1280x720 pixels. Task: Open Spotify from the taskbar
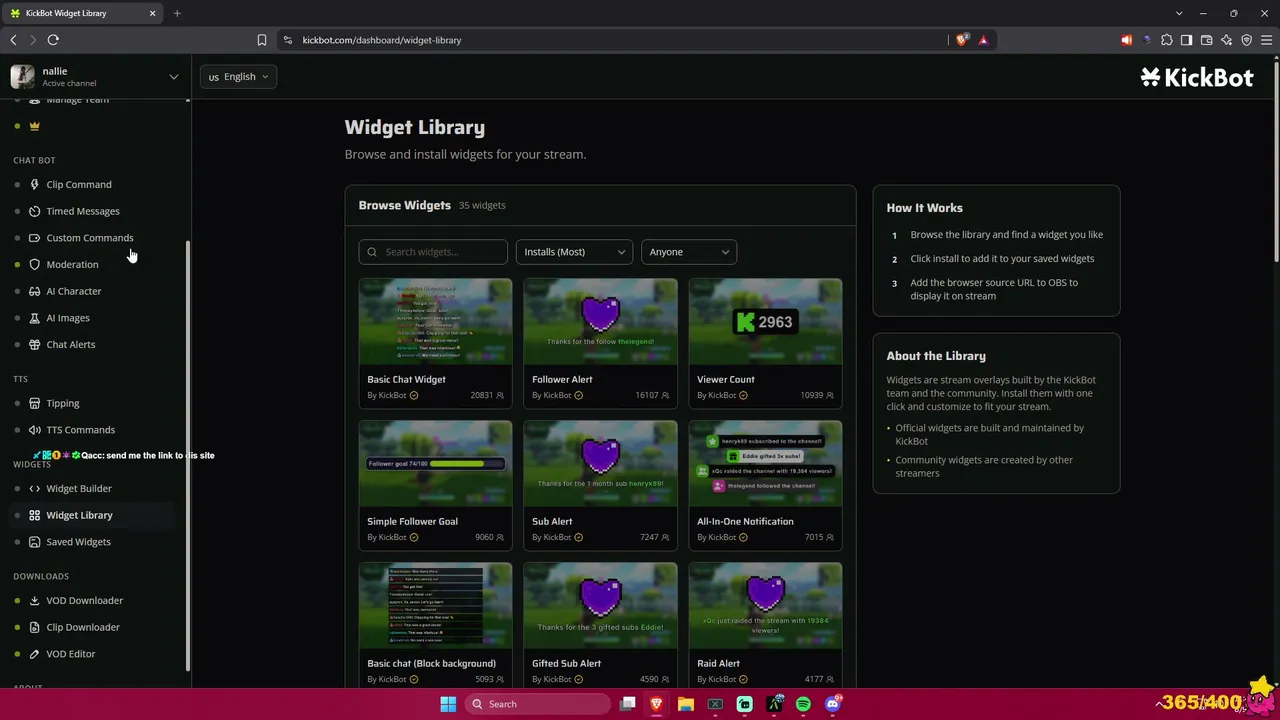[x=803, y=704]
